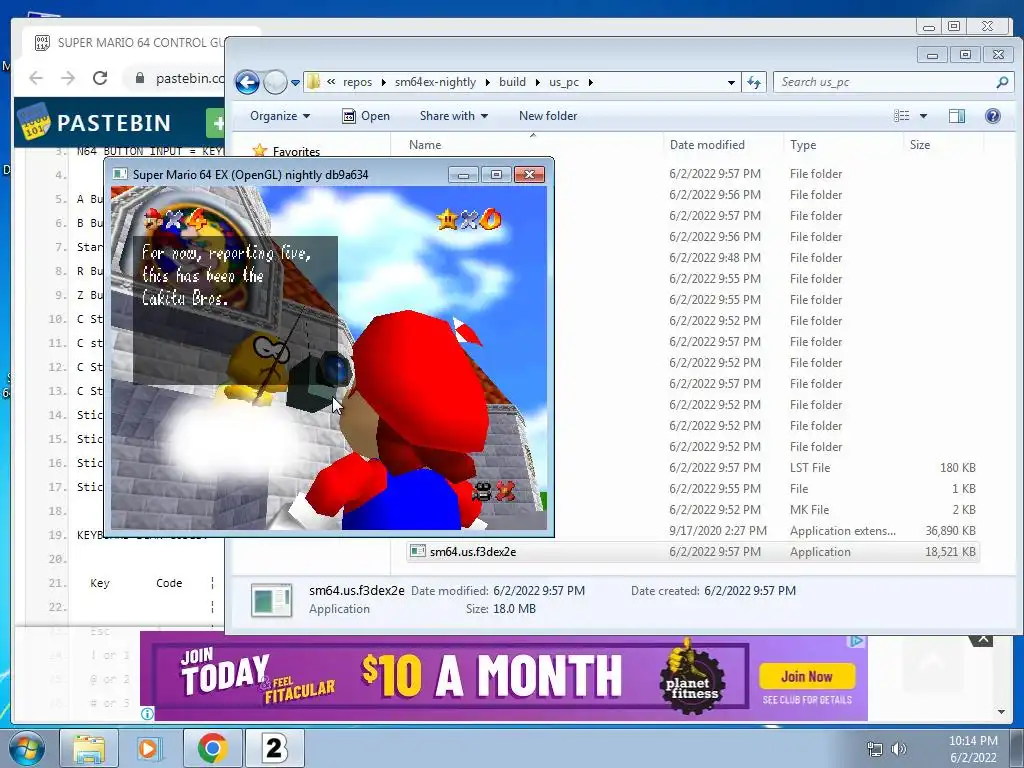Click inside the Super Mario 64 game view
This screenshot has height=768, width=1024.
click(328, 357)
